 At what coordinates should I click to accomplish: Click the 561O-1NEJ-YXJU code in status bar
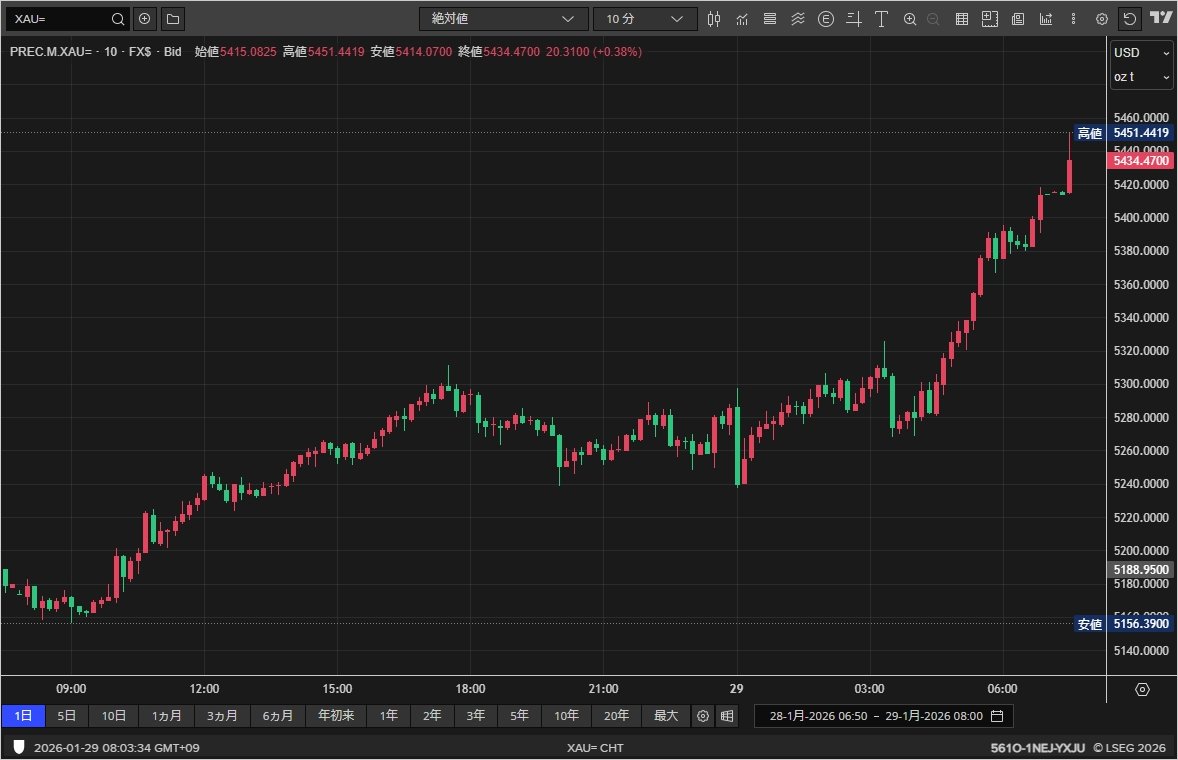[1038, 748]
